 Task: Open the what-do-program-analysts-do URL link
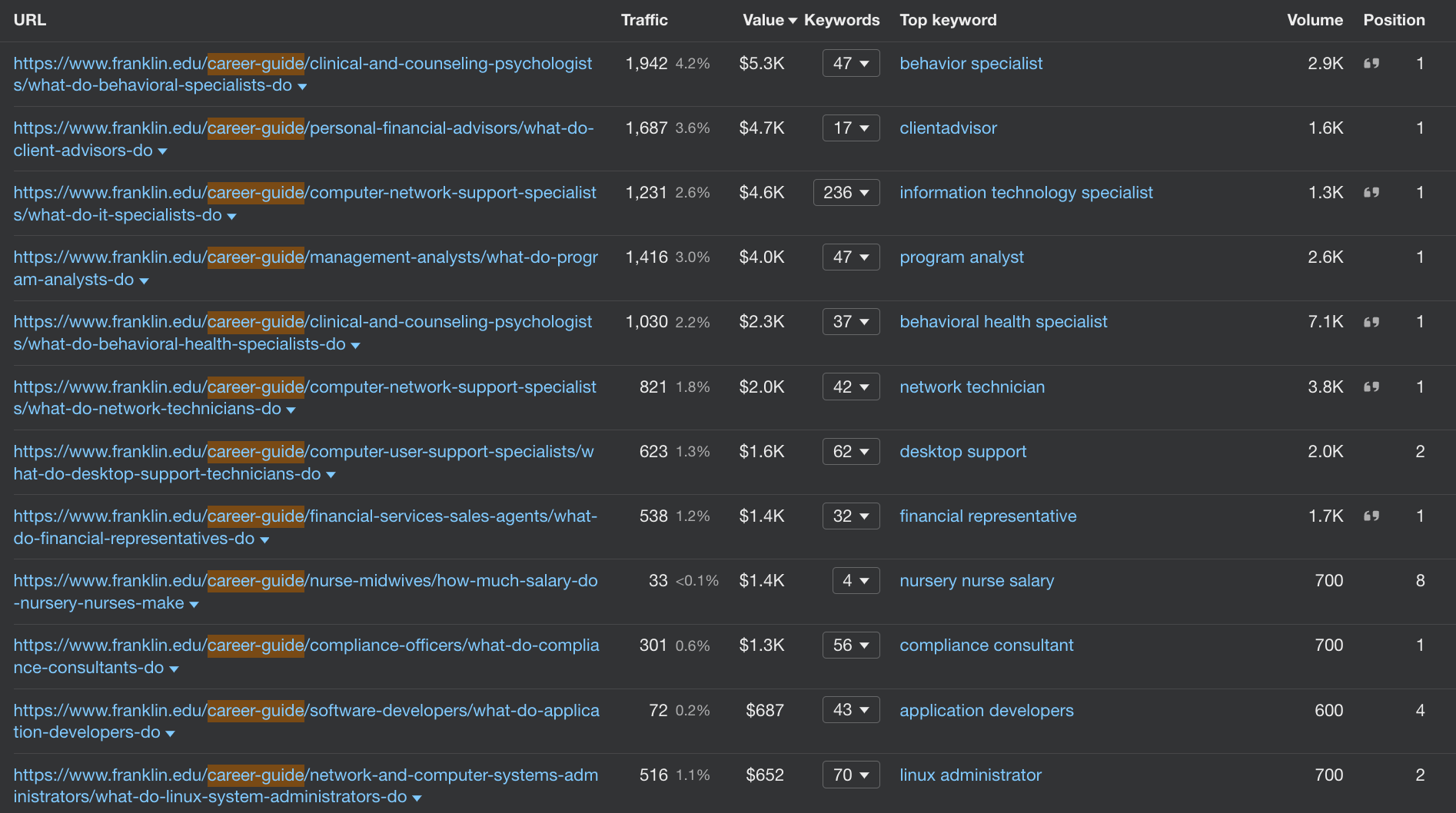pyautogui.click(x=305, y=268)
